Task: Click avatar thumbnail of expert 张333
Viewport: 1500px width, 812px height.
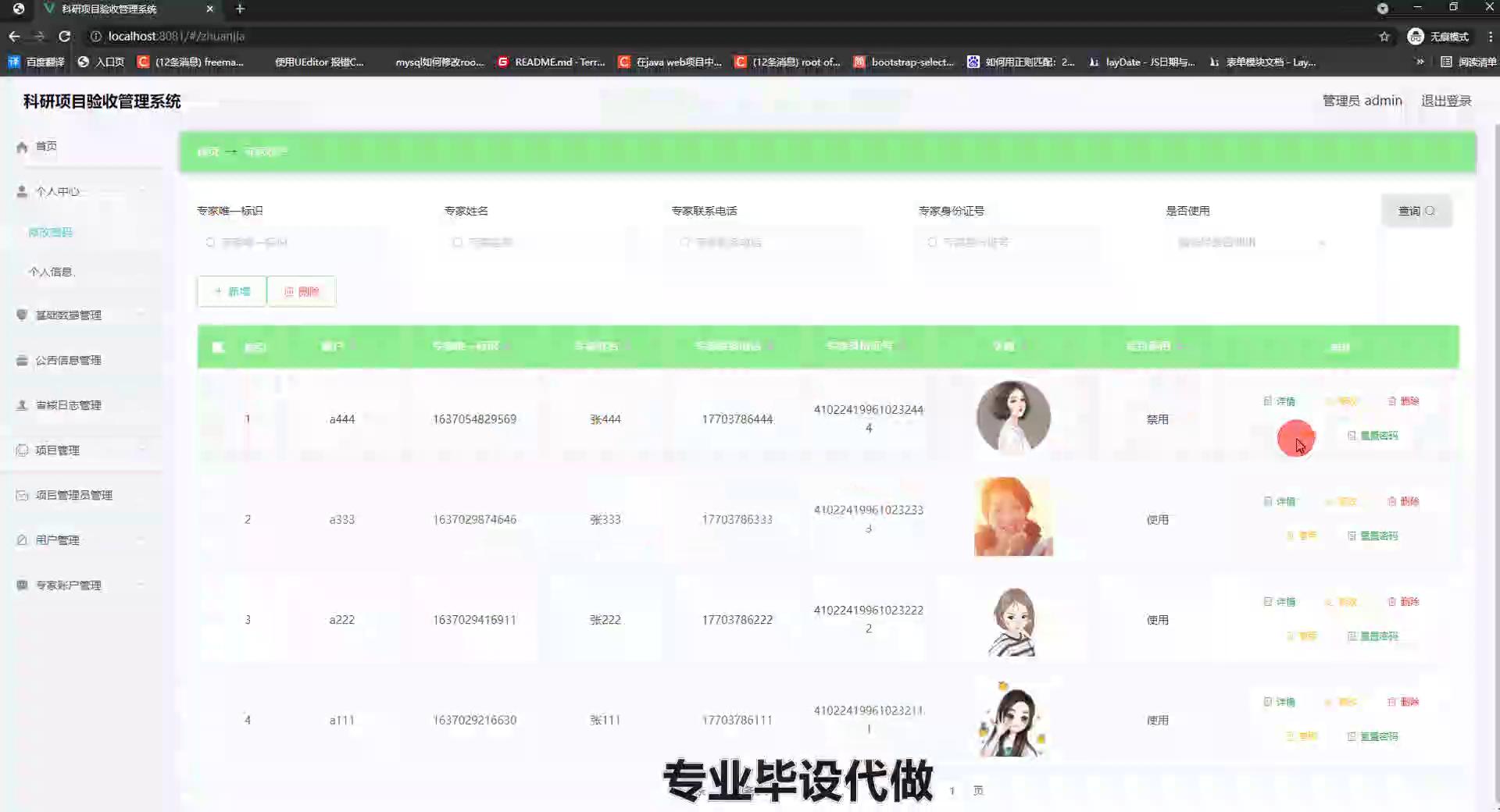Action: click(x=1013, y=517)
